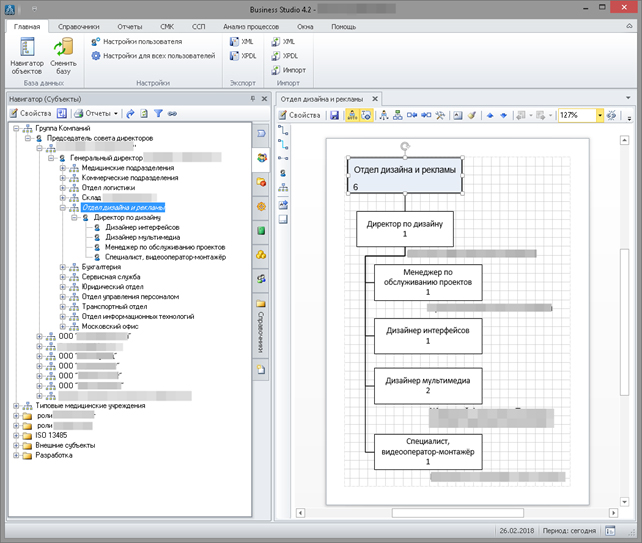Screen dimensions: 642x543
Task: Toggle the second highlighted diagram toolbar button
Action: 366,115
